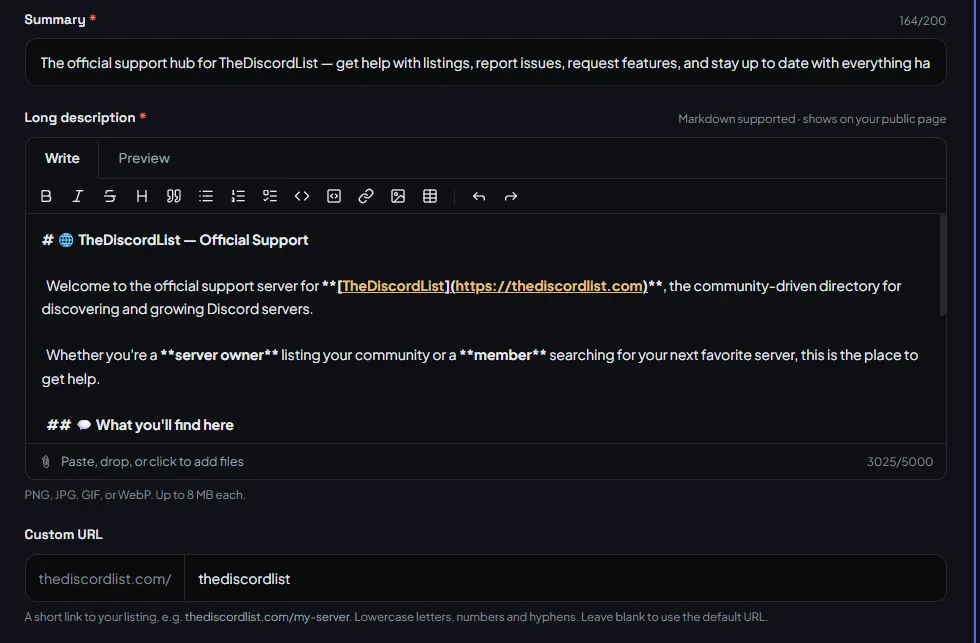The width and height of the screenshot is (980, 643).
Task: Click the Custom URL input field
Action: 565,579
